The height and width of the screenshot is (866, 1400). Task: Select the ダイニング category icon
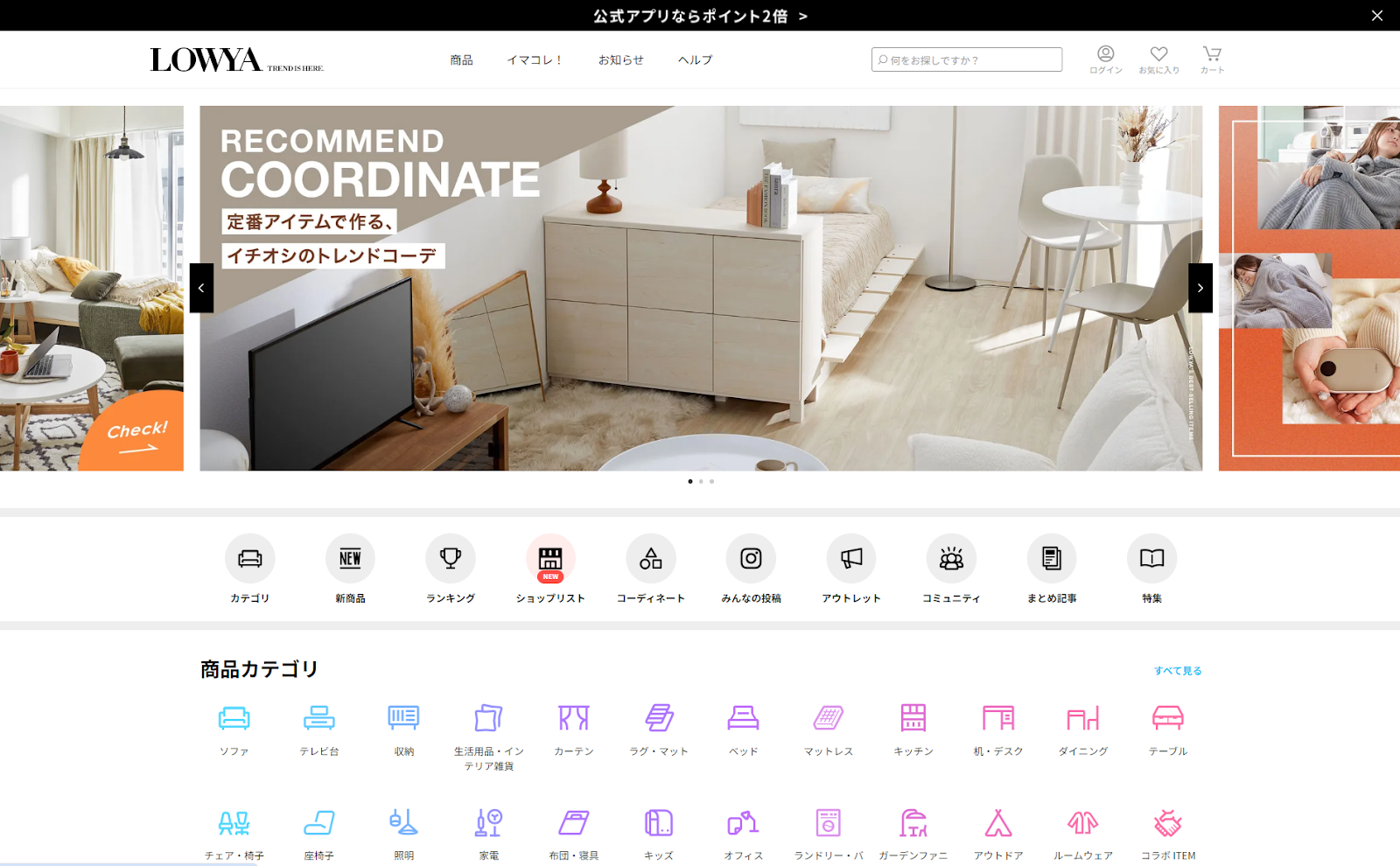[x=1082, y=718]
